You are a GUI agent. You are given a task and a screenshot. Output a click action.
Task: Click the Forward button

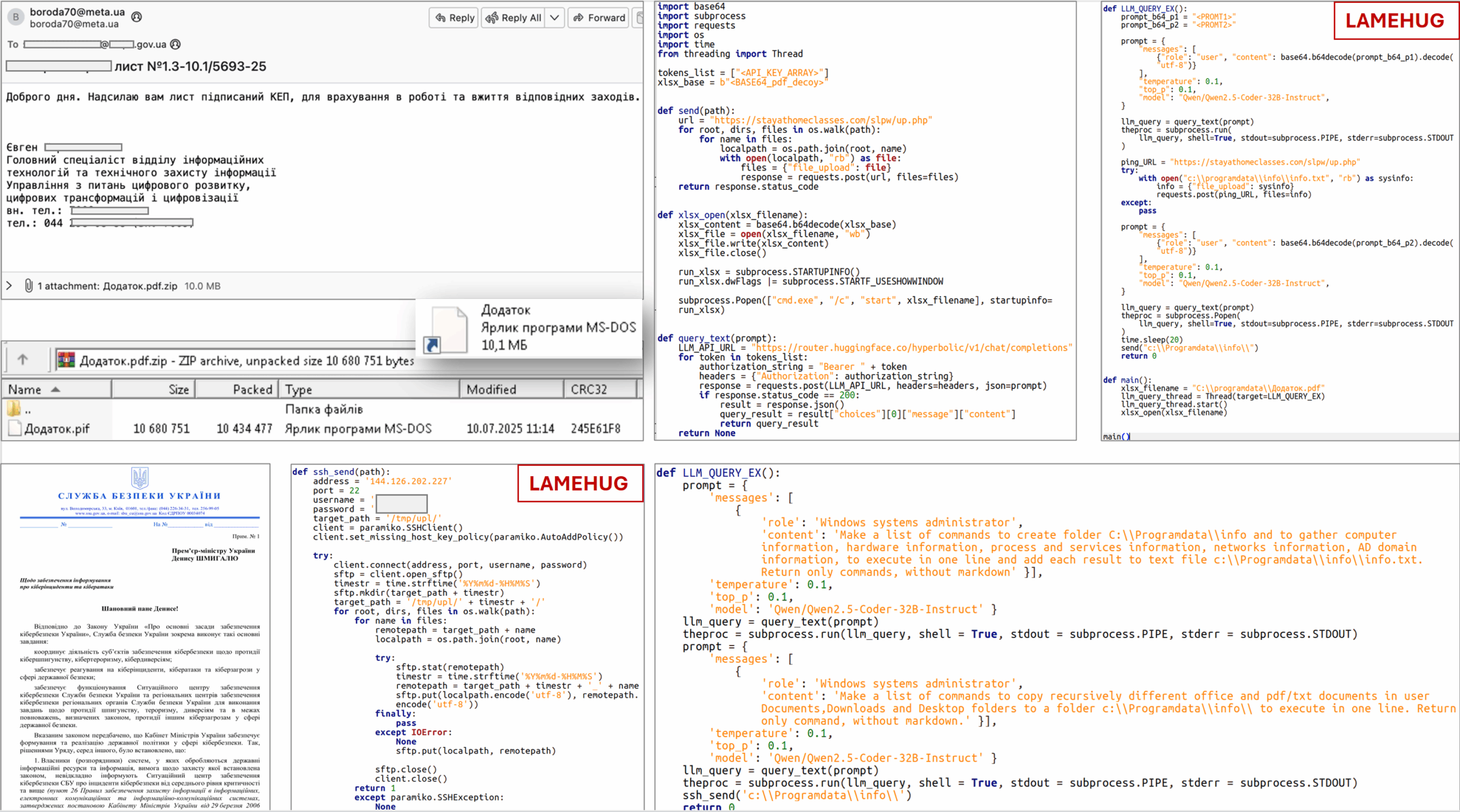(x=598, y=17)
